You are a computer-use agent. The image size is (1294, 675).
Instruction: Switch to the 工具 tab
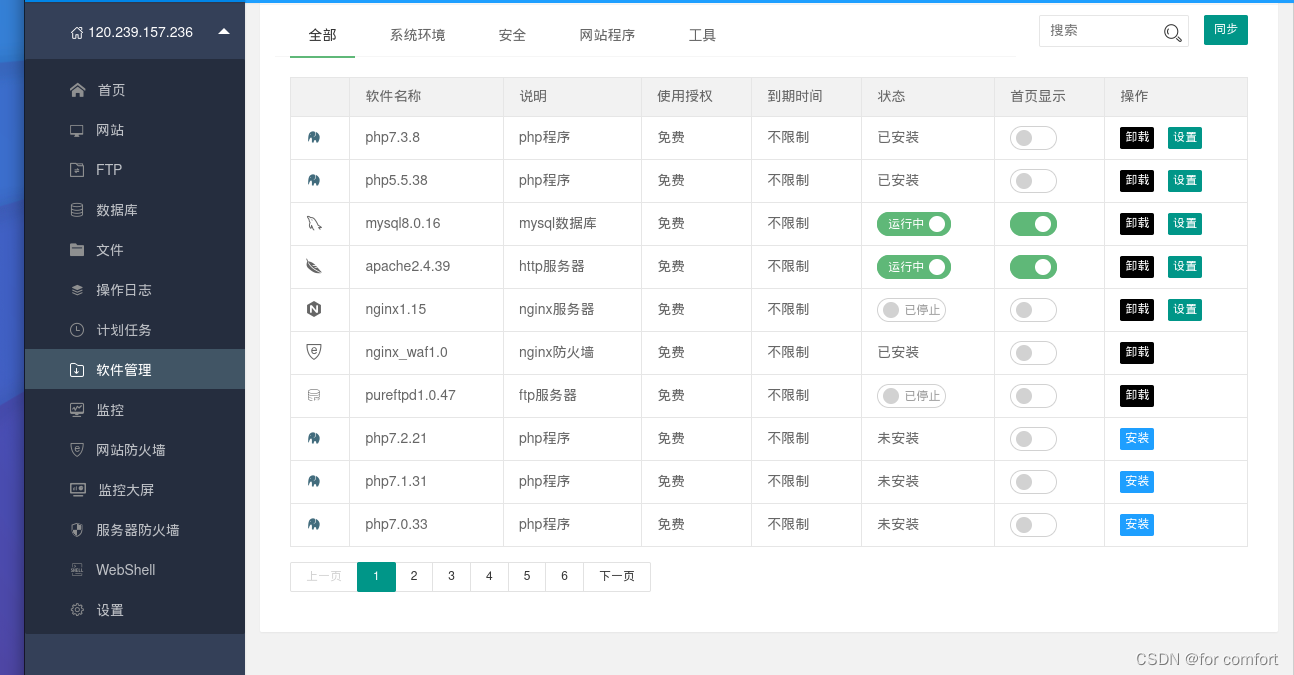[x=702, y=35]
